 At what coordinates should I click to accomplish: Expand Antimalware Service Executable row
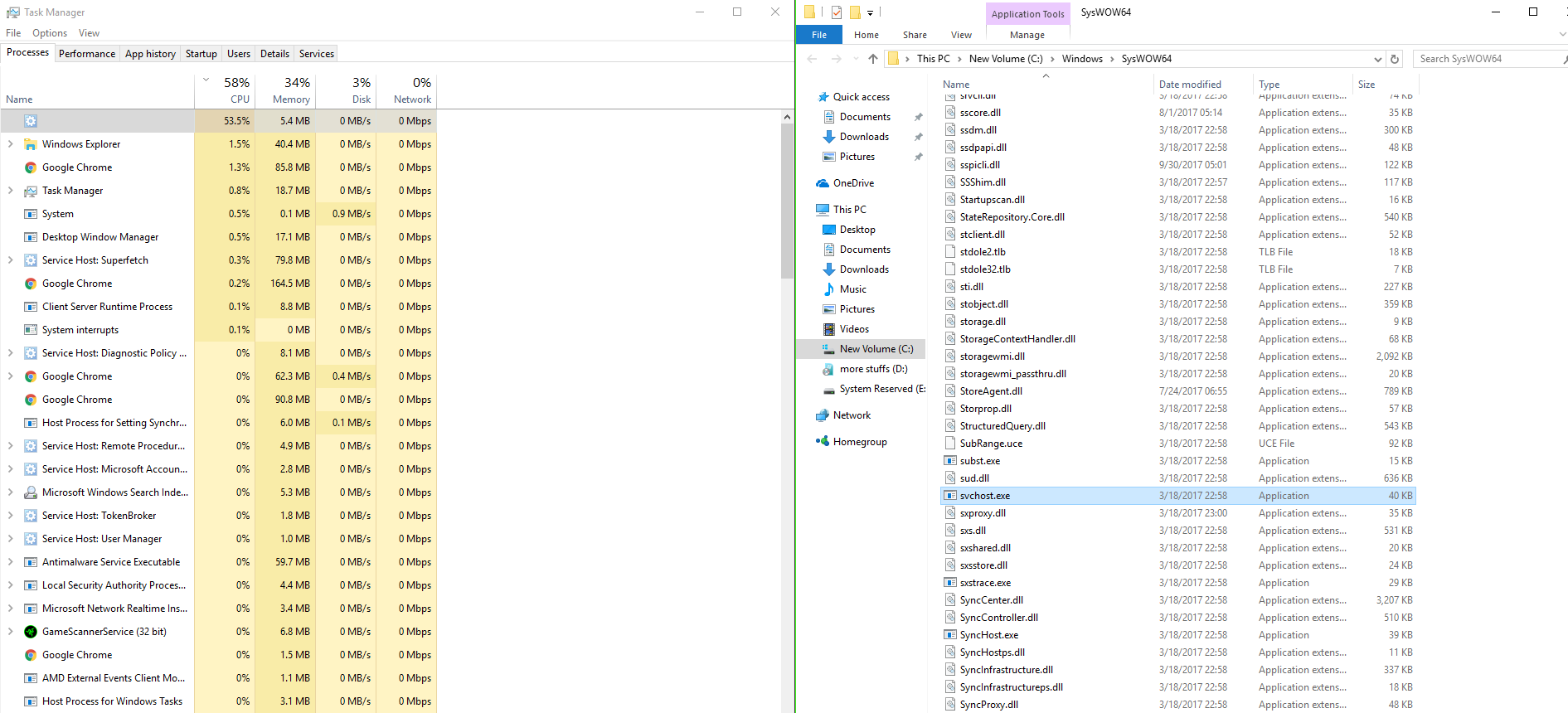[x=10, y=562]
